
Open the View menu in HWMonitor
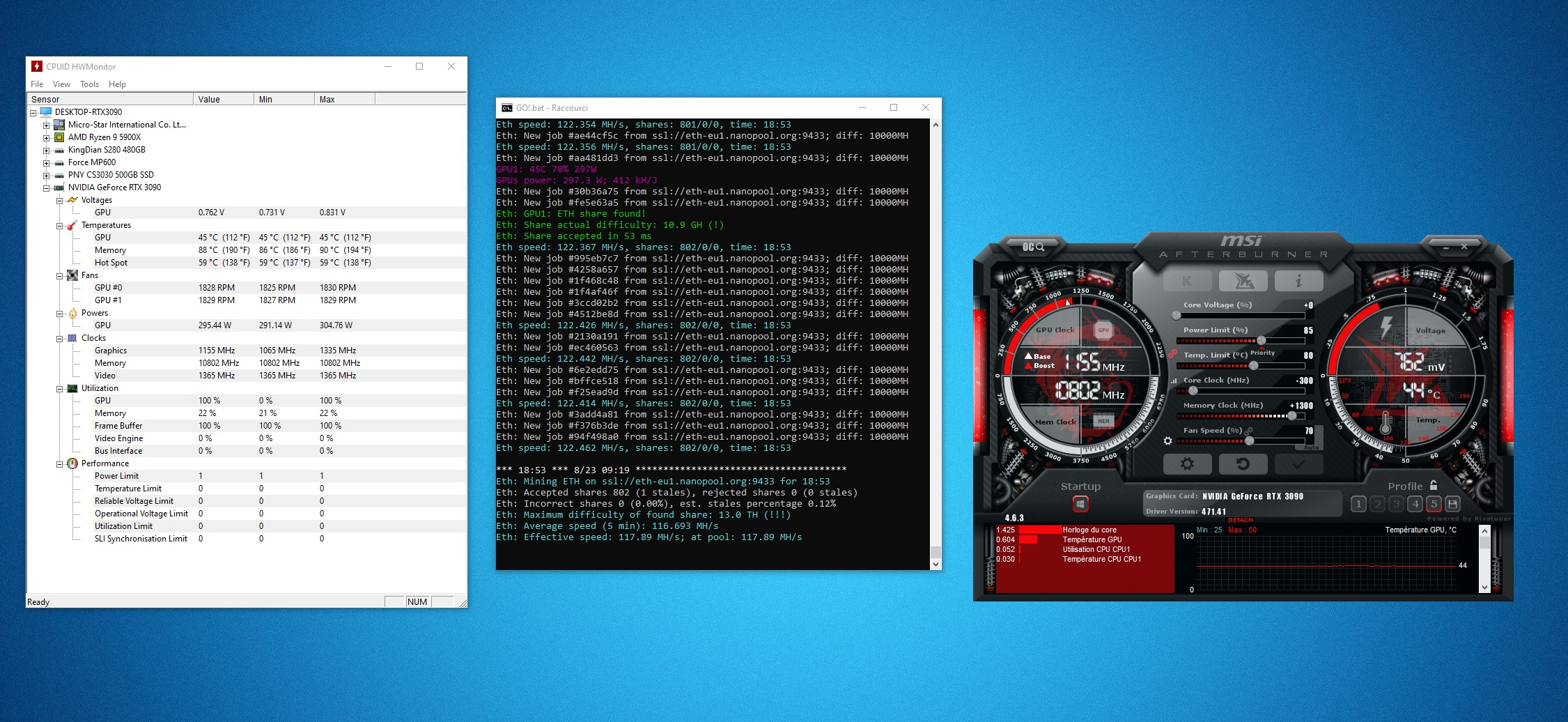[61, 84]
